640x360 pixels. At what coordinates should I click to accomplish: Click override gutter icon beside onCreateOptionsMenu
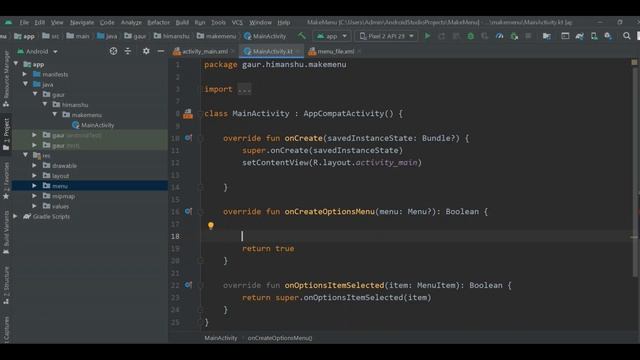tap(188, 211)
